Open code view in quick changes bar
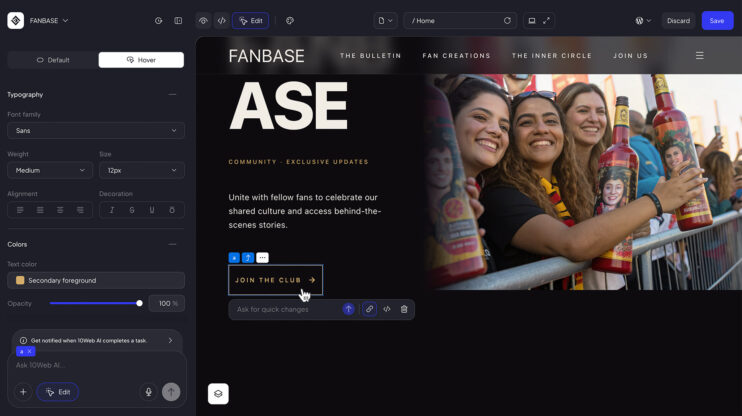The image size is (742, 416). [x=387, y=309]
